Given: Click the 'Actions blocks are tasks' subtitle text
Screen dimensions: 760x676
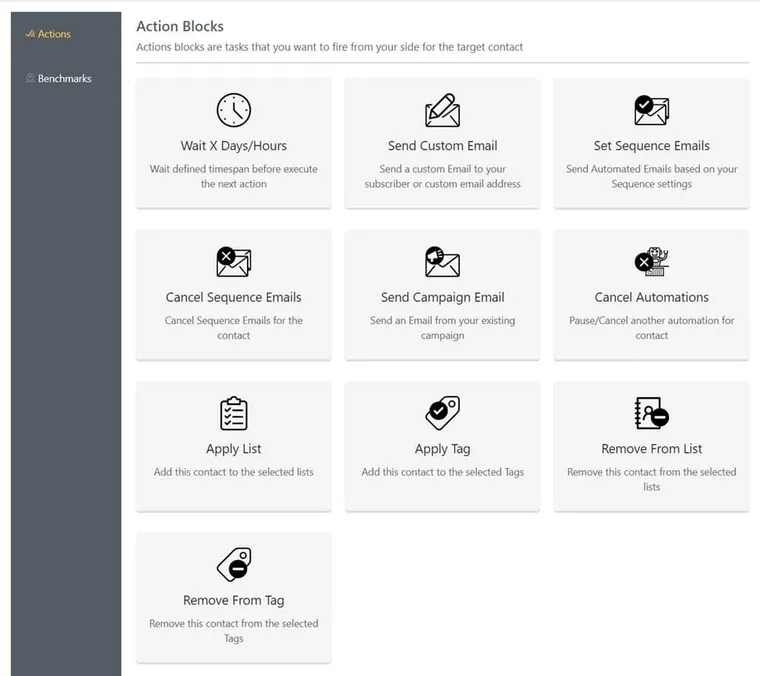Looking at the screenshot, I should point(330,47).
